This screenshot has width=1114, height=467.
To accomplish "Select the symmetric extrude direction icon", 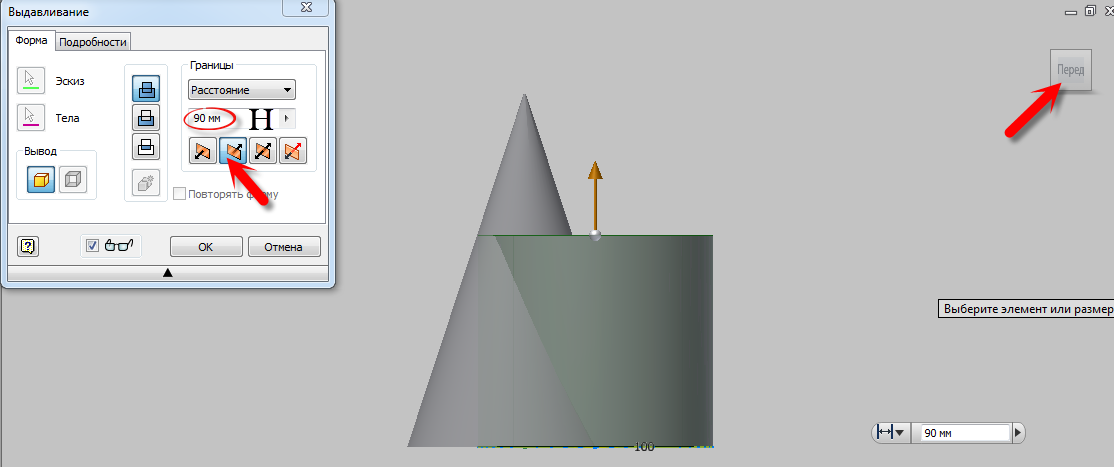I will (264, 151).
